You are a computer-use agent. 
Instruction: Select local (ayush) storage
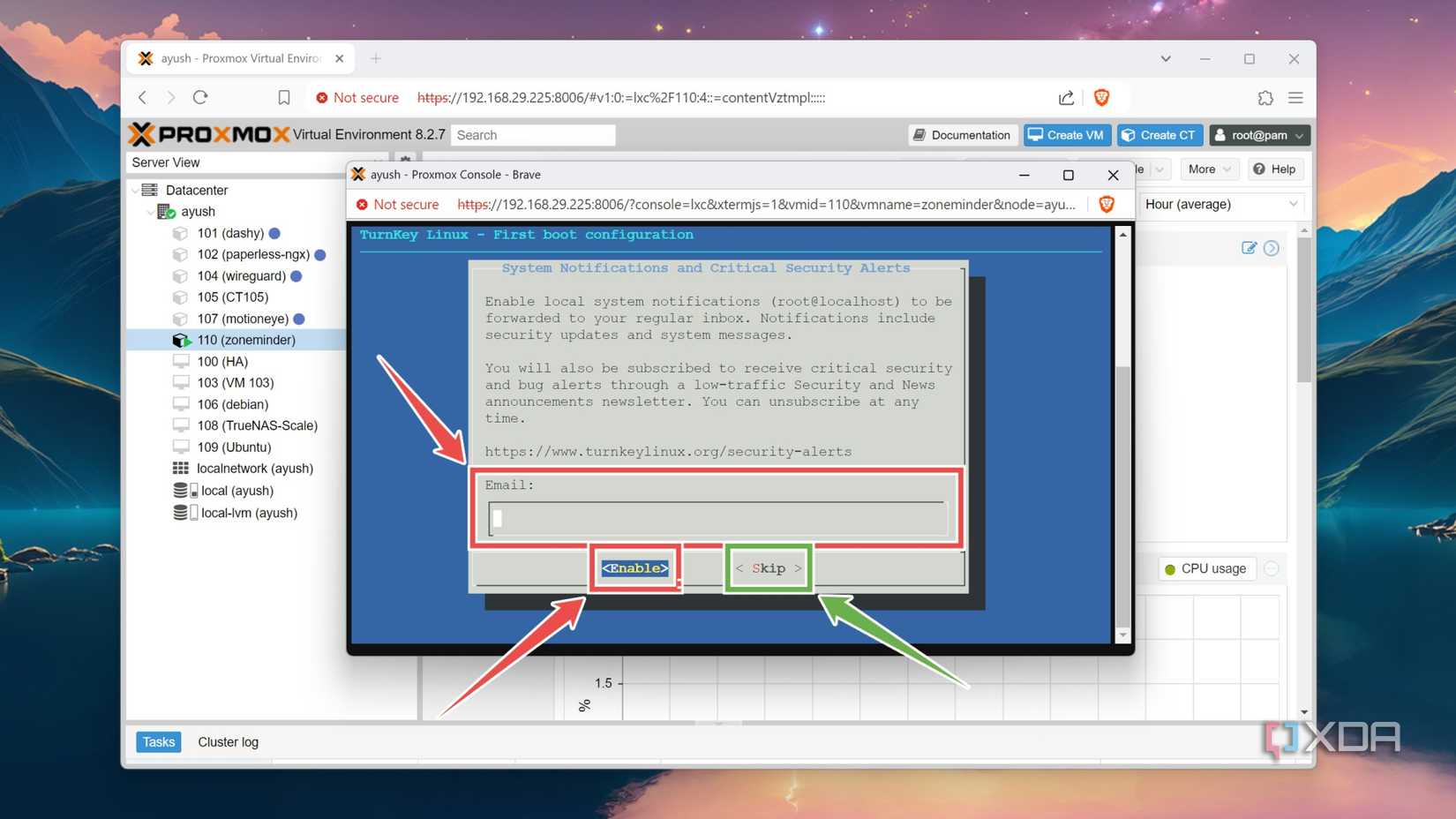click(x=236, y=491)
